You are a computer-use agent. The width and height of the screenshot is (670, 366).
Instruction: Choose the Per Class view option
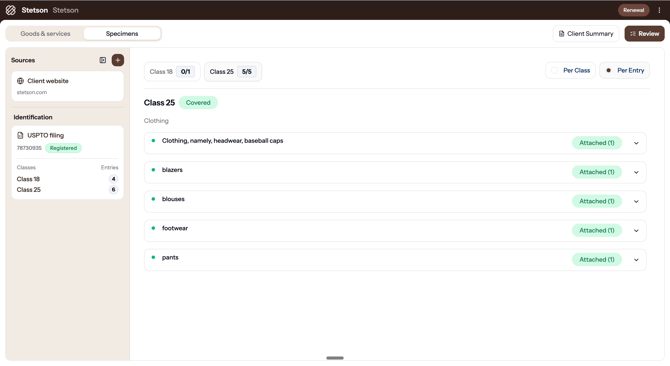point(570,70)
